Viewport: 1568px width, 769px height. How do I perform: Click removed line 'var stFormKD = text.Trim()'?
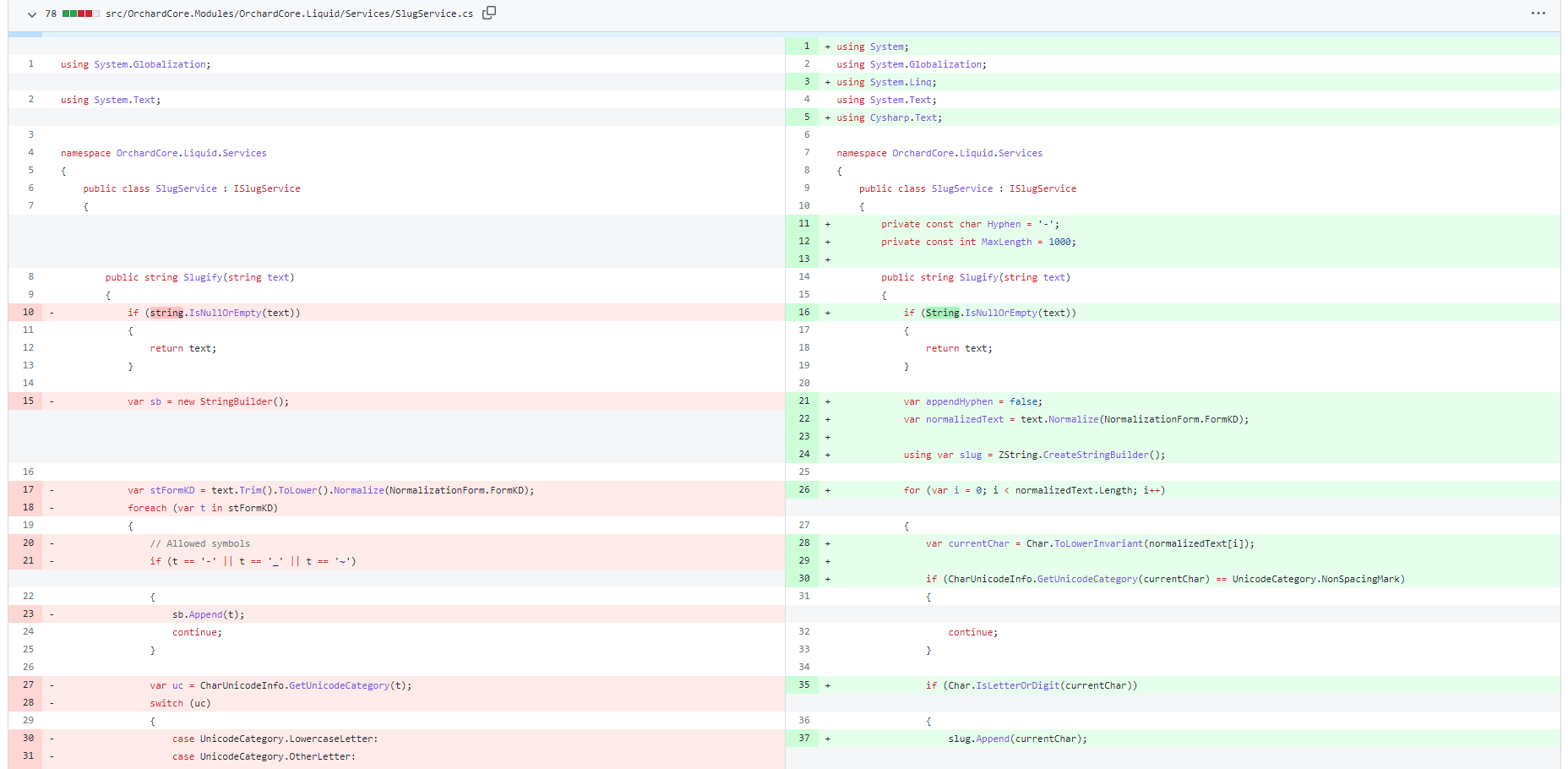(331, 490)
